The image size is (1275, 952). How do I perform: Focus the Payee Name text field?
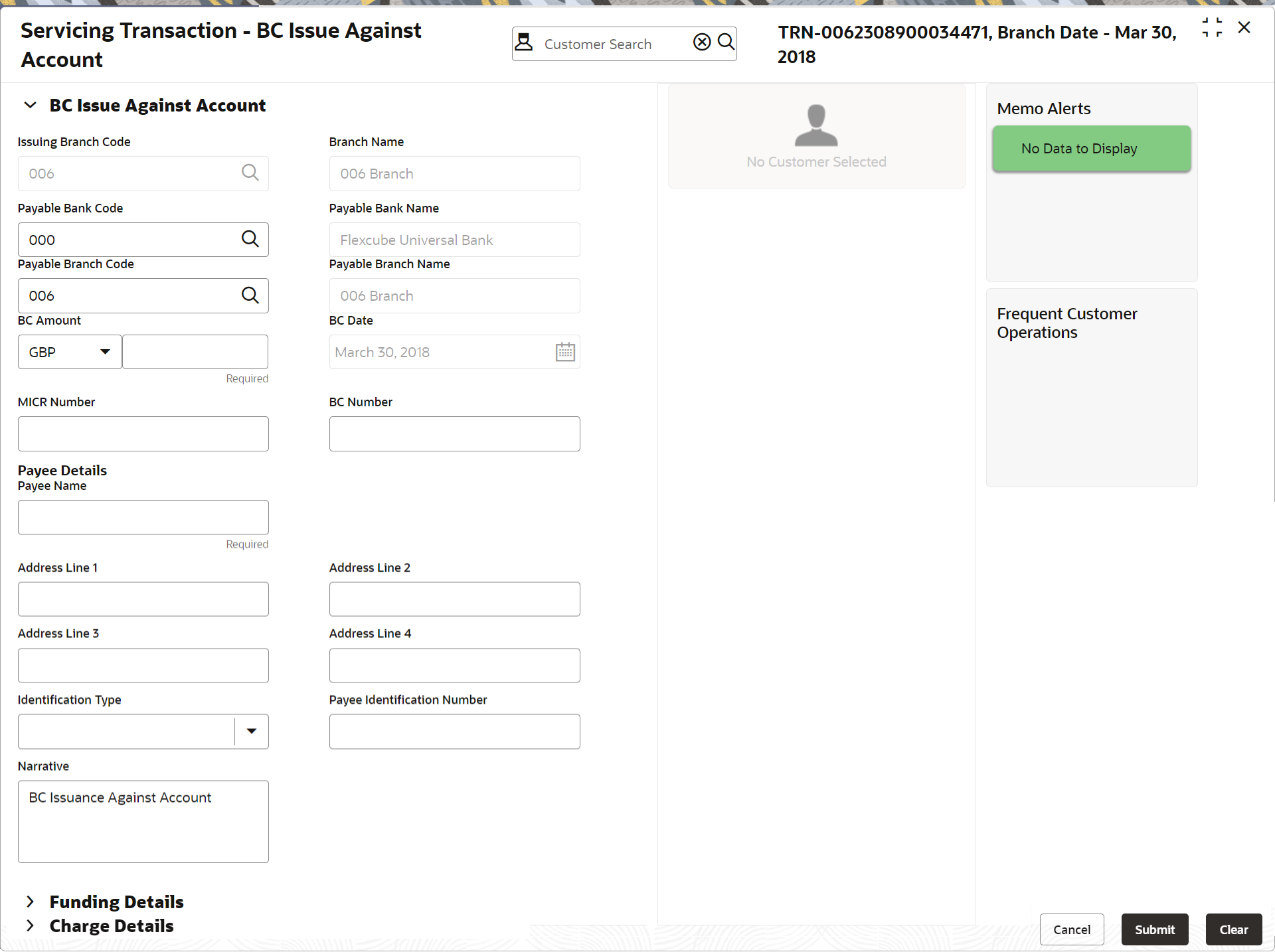pos(143,517)
